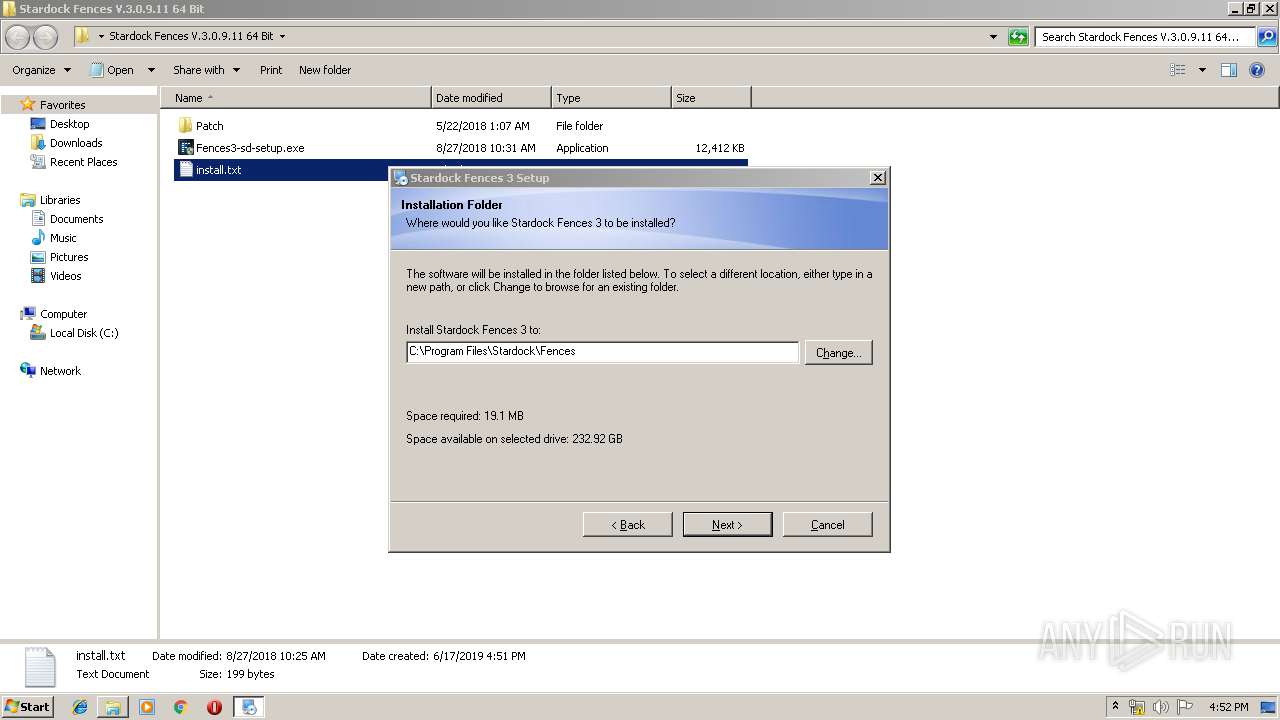Viewport: 1280px width, 720px height.
Task: Click the network tray icon
Action: tap(1137, 707)
